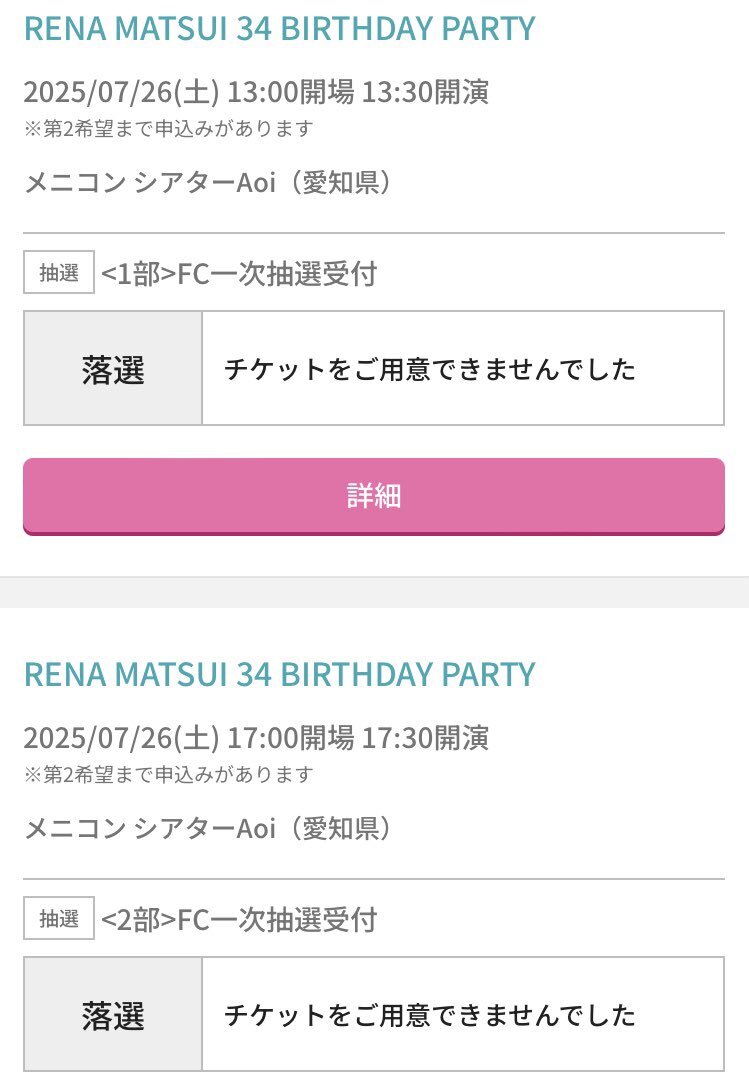Select ticket unavailable message in 2部 box
Image resolution: width=749 pixels, height=1084 pixels.
(x=429, y=1015)
